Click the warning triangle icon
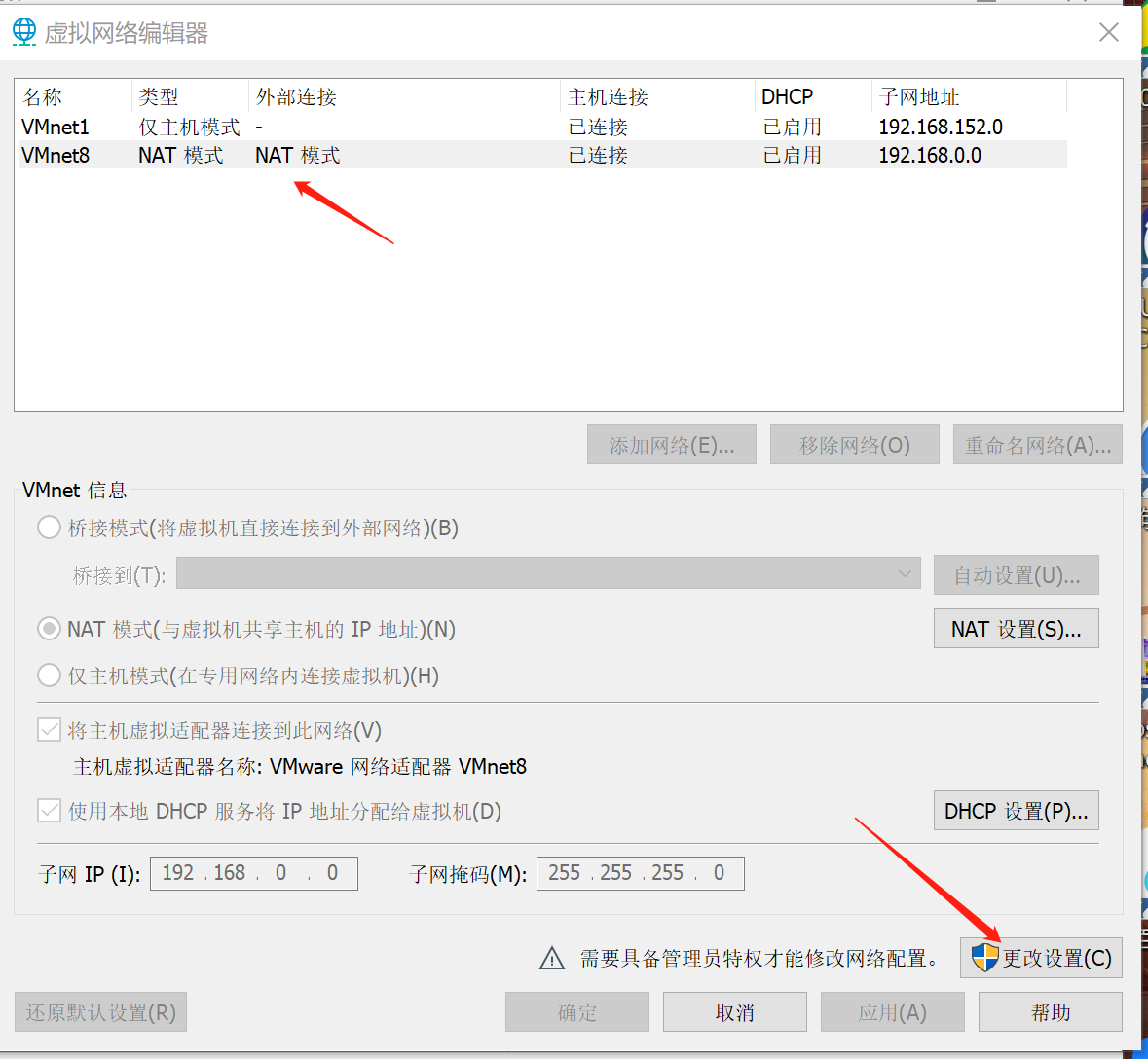Viewport: 1148px width, 1059px height. click(552, 958)
